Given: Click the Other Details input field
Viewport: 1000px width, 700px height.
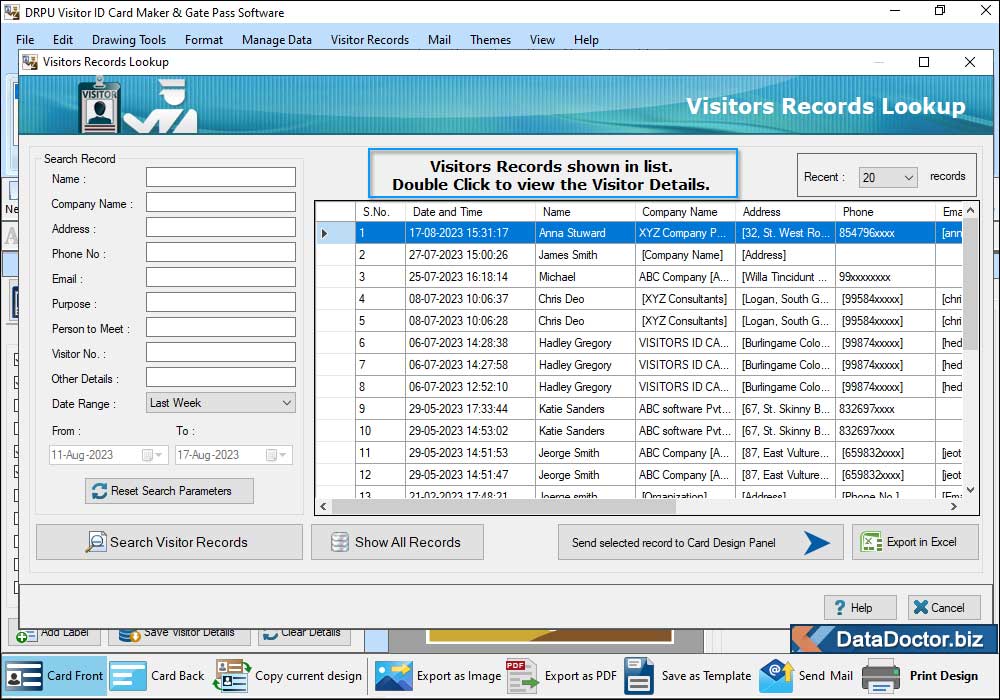Looking at the screenshot, I should coord(221,377).
